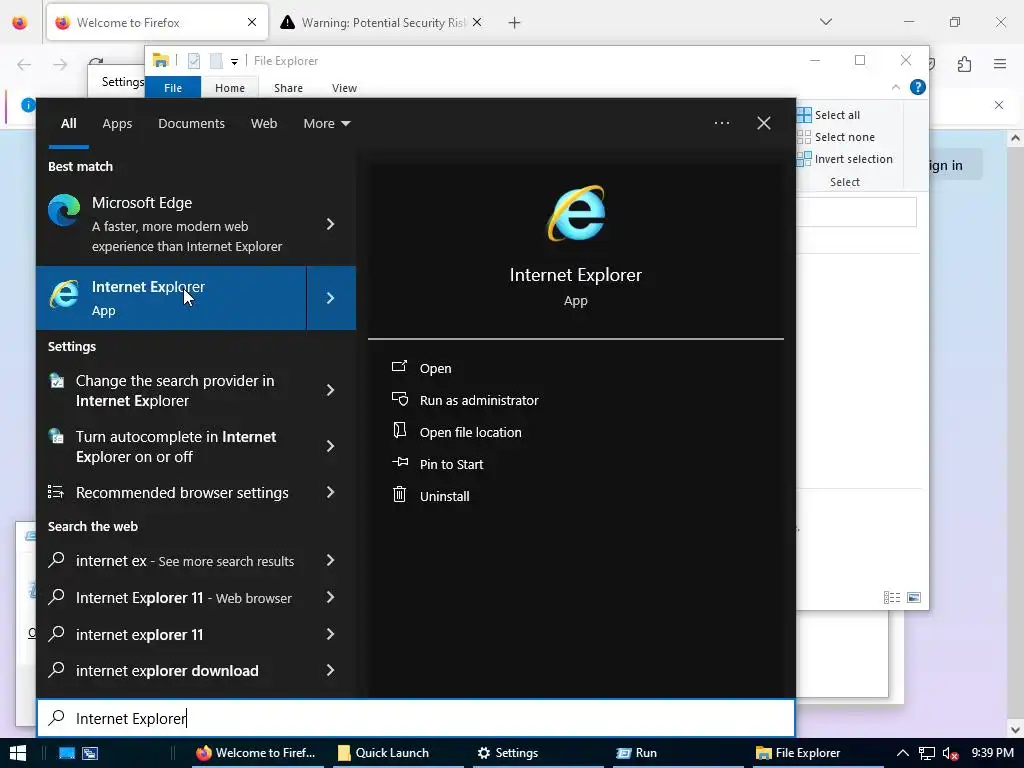Select Firefox 'Warning: Potential Security Risk' tab
Viewport: 1024px width, 768px height.
[x=381, y=23]
